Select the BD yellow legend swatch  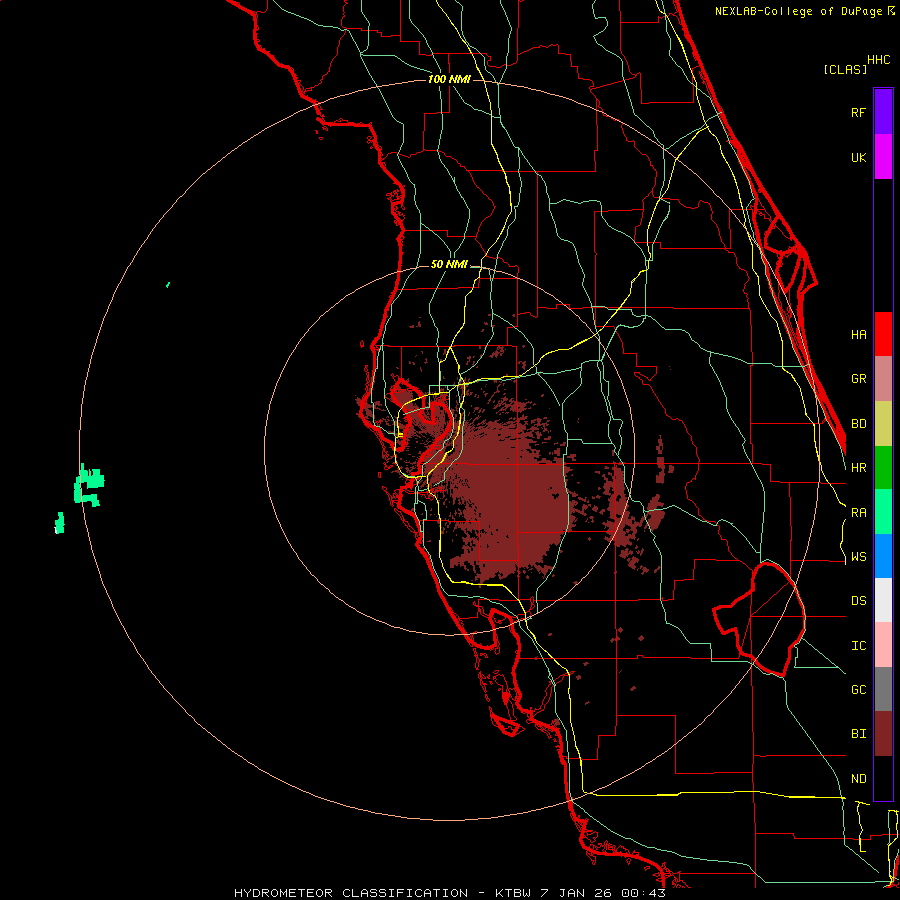[883, 424]
